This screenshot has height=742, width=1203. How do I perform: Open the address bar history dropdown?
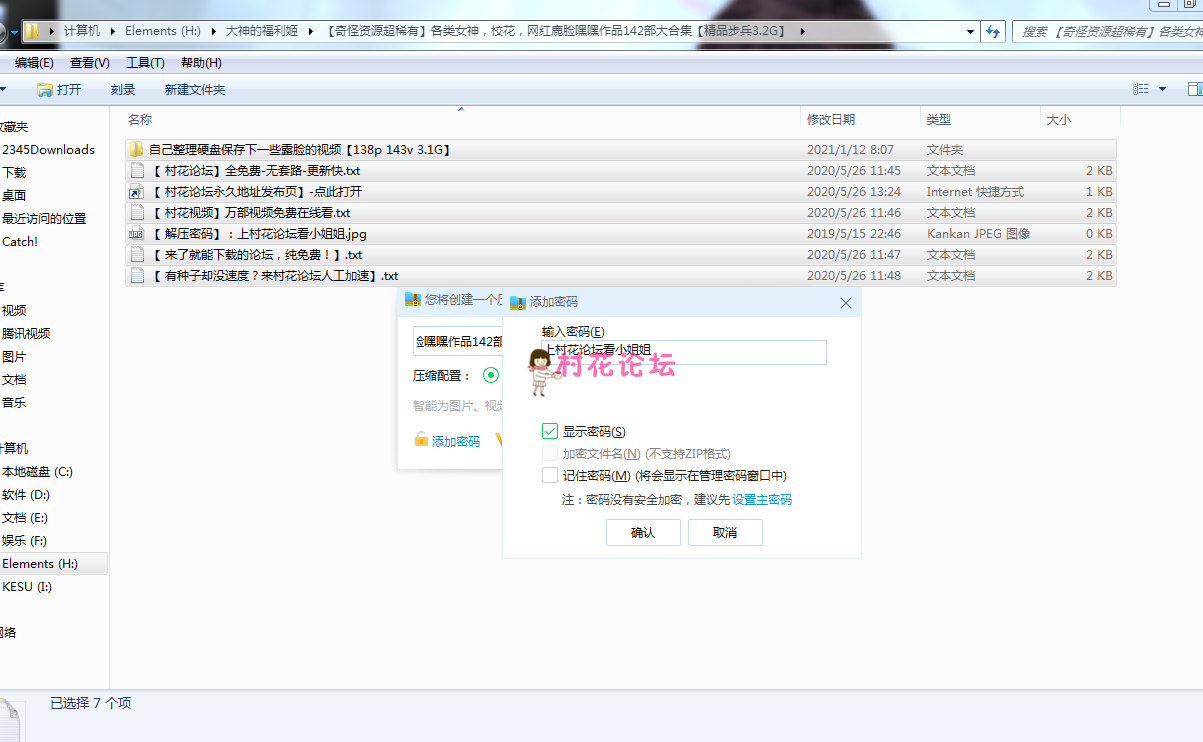point(970,31)
